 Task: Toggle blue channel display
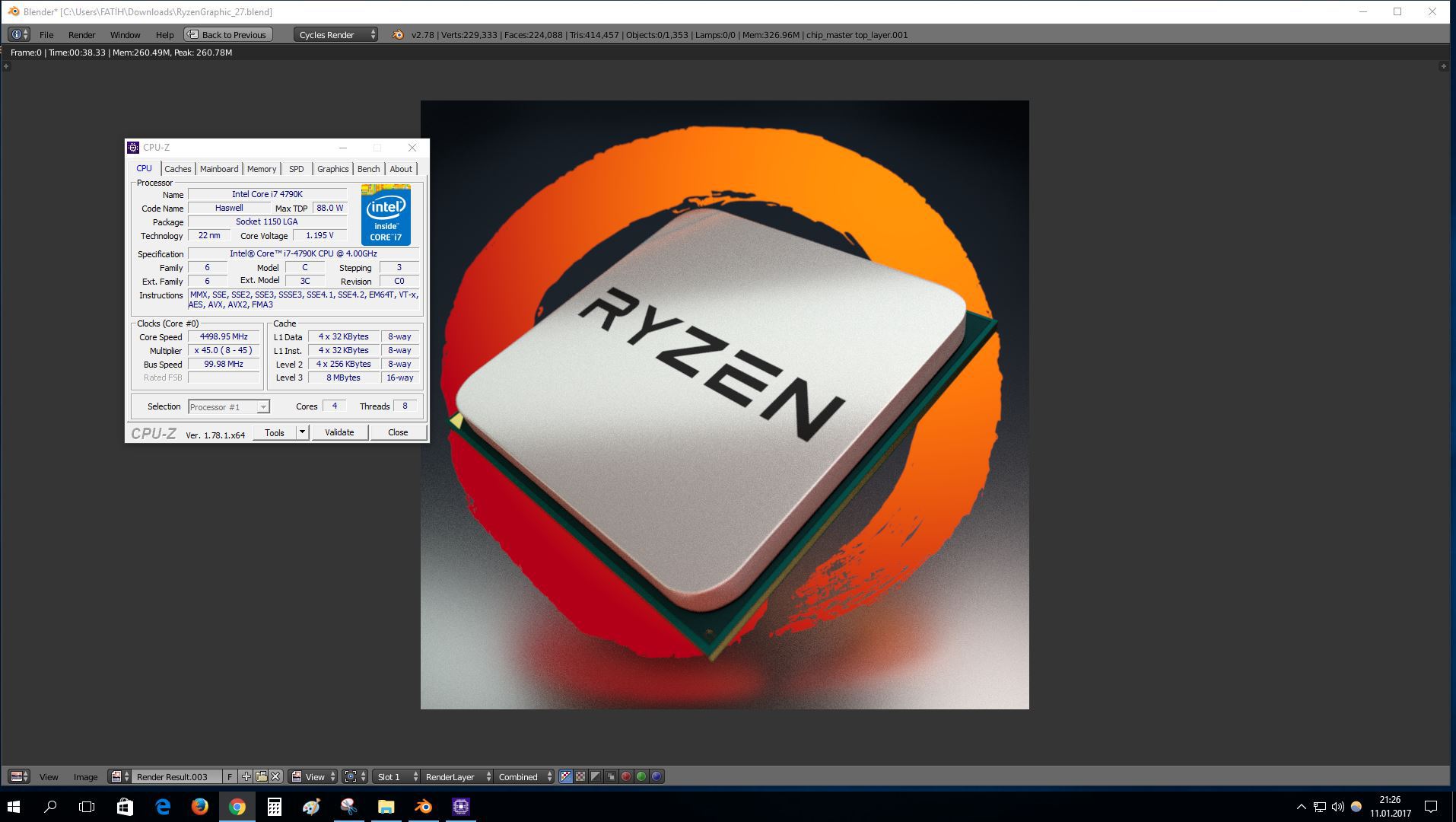click(x=656, y=776)
